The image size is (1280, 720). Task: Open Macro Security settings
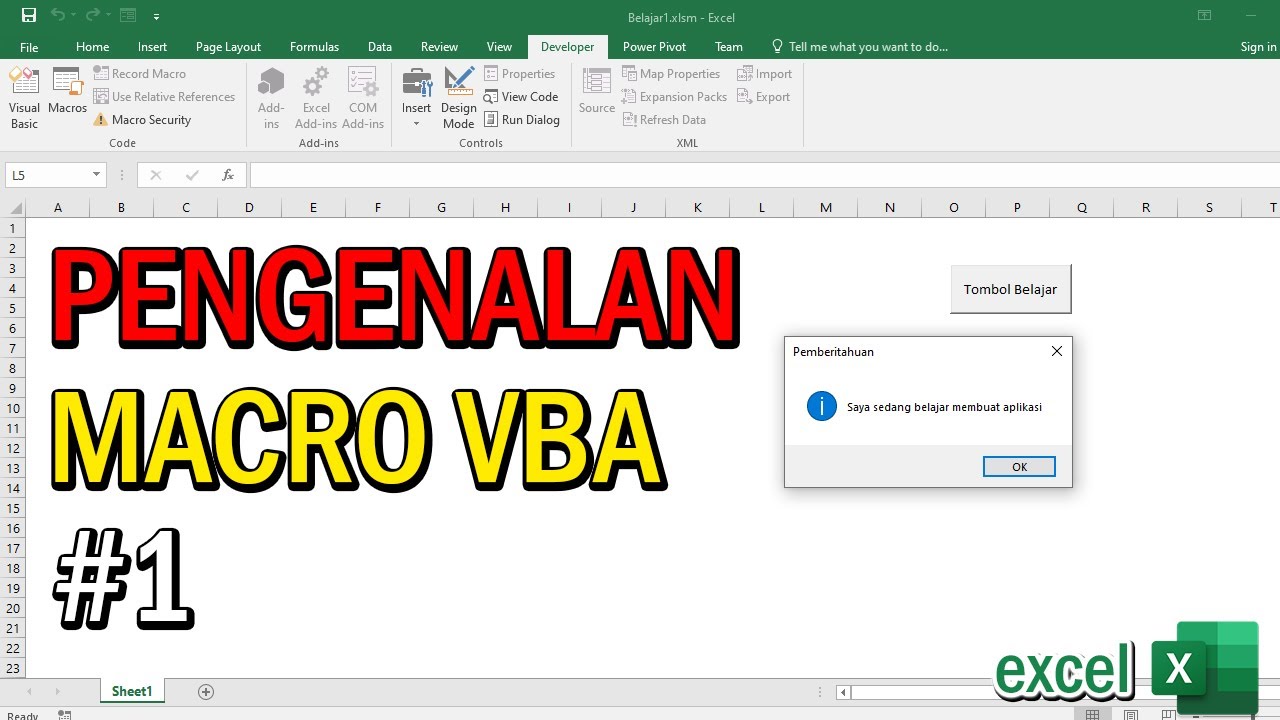click(x=142, y=120)
